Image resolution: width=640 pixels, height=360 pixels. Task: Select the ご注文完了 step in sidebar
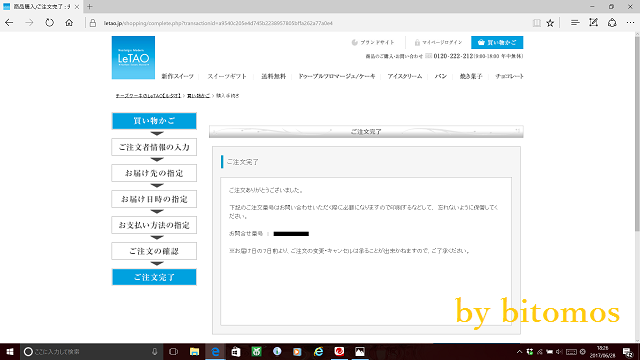tap(154, 277)
